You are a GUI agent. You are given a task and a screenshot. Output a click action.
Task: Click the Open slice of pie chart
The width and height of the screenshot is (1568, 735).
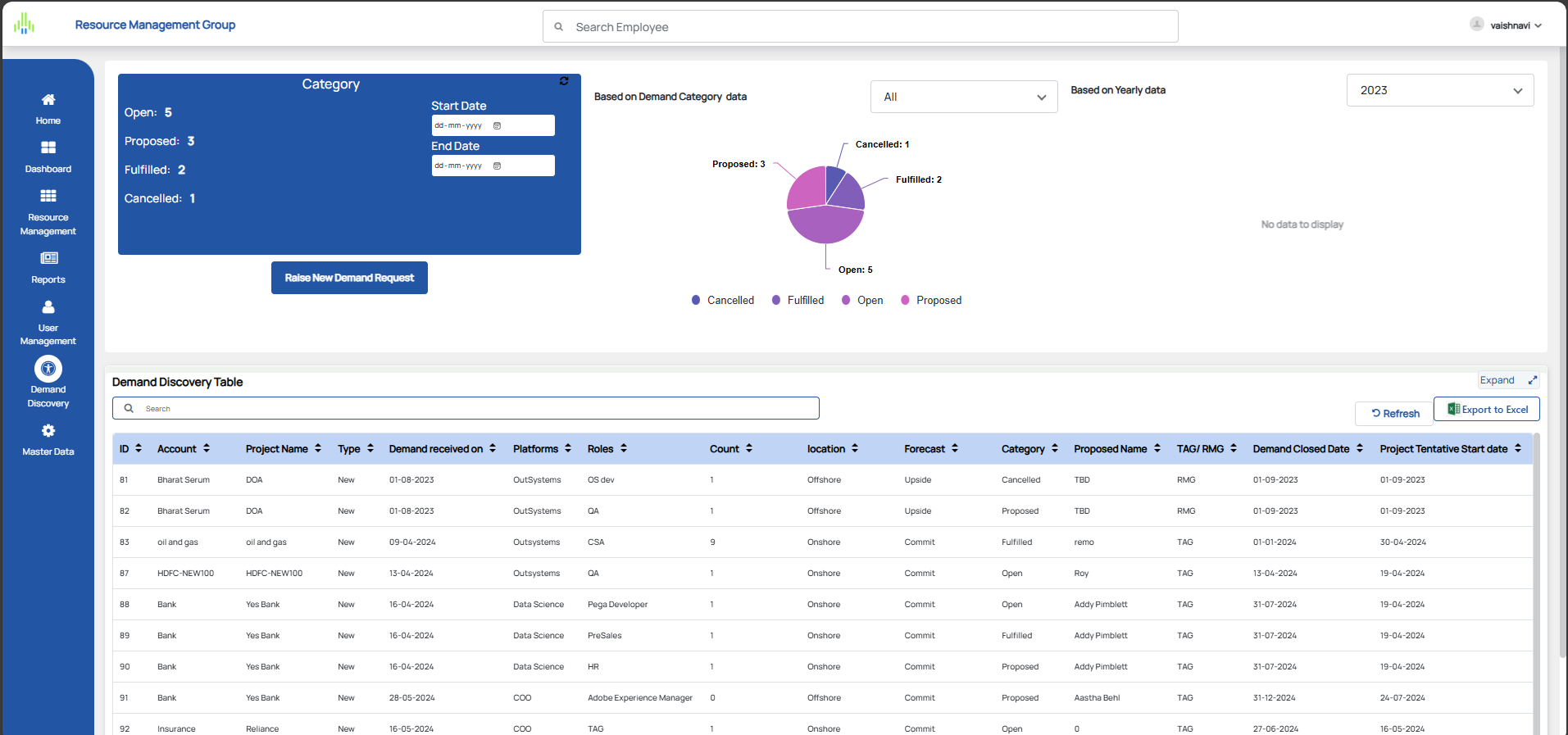pos(824,227)
